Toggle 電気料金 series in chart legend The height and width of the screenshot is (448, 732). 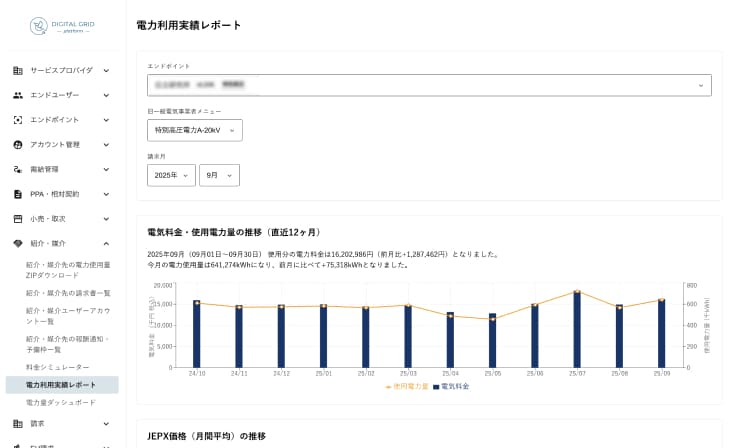pyautogui.click(x=451, y=386)
